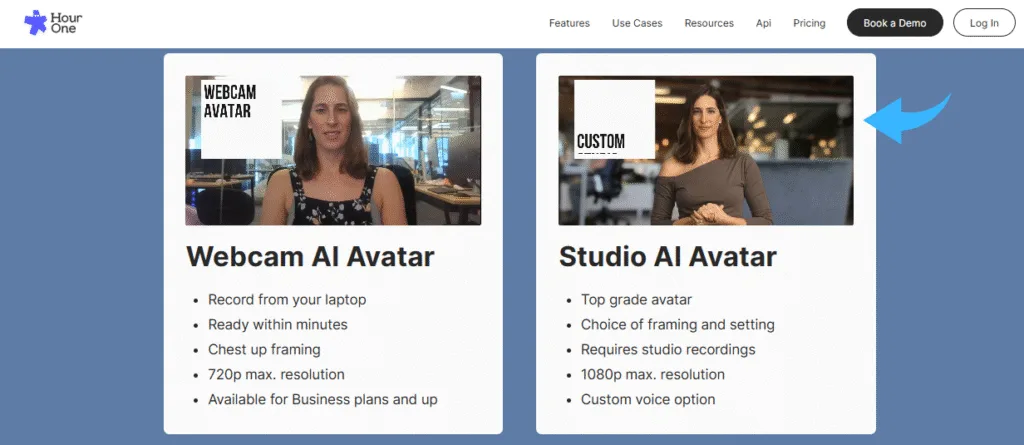
Task: Select the Webcam AI Avatar heading
Action: click(310, 256)
